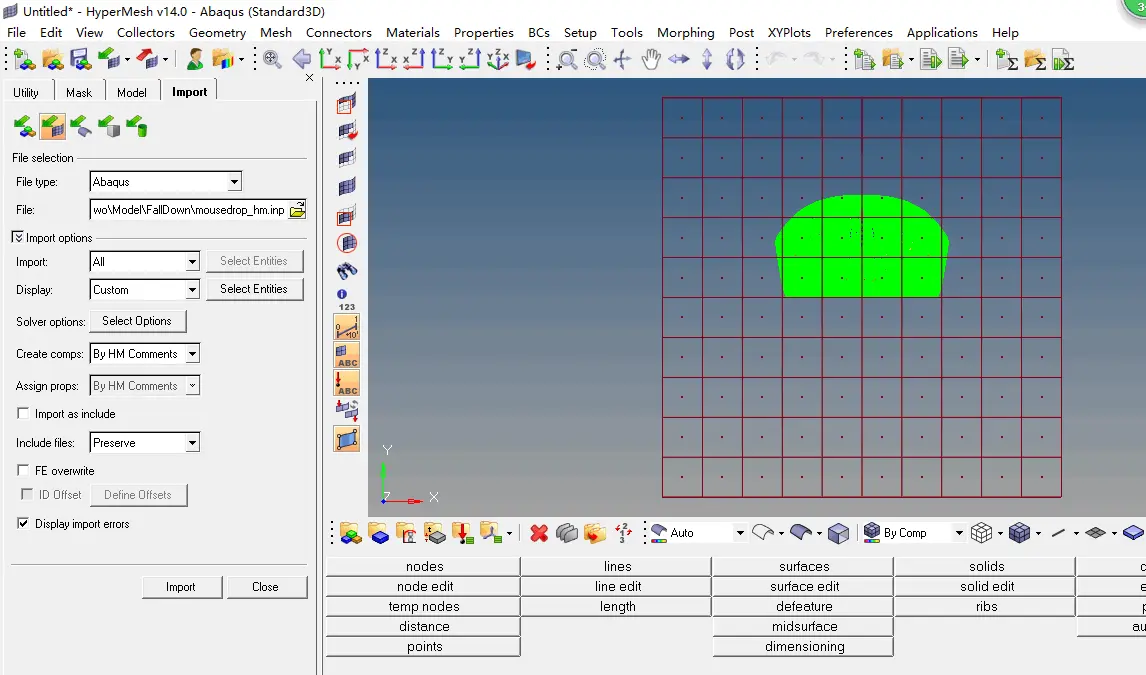Click the Import Connectors green cylinder icon

click(x=137, y=126)
